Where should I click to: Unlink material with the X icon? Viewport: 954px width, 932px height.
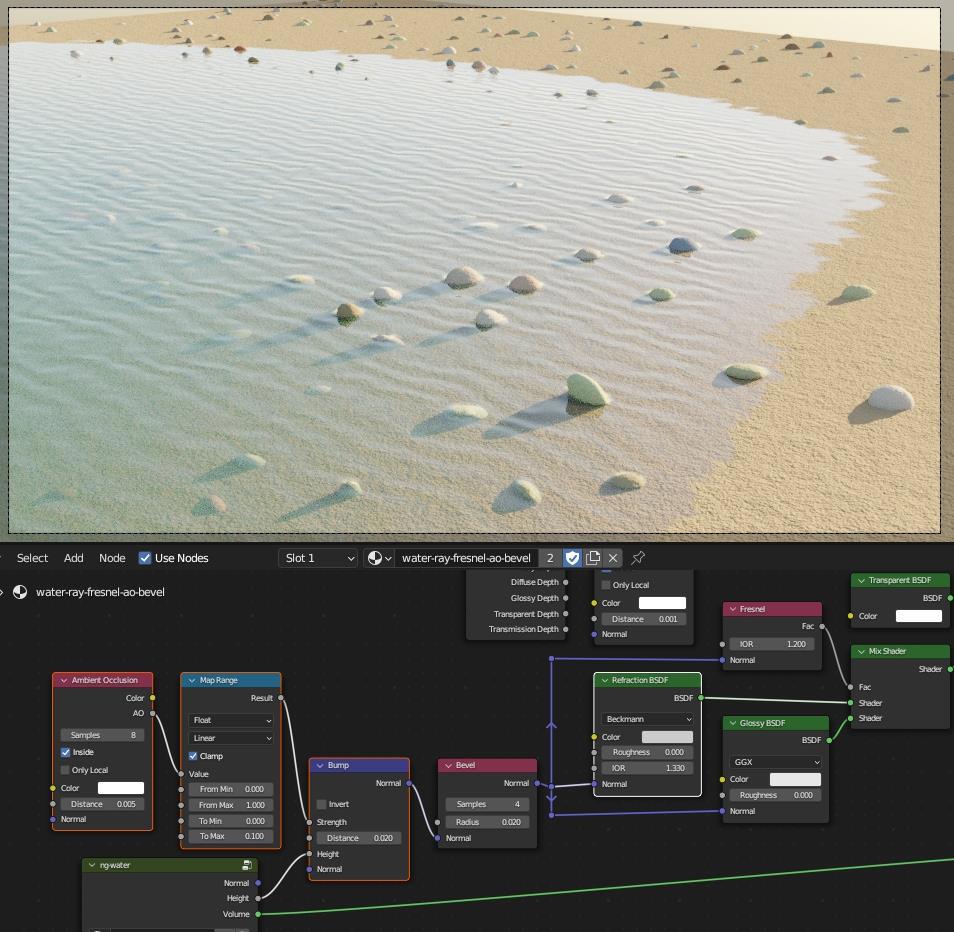[x=613, y=558]
